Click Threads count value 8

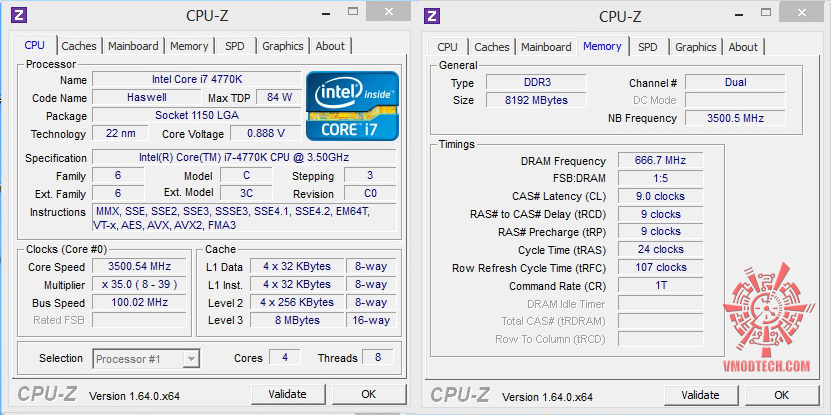[x=378, y=357]
